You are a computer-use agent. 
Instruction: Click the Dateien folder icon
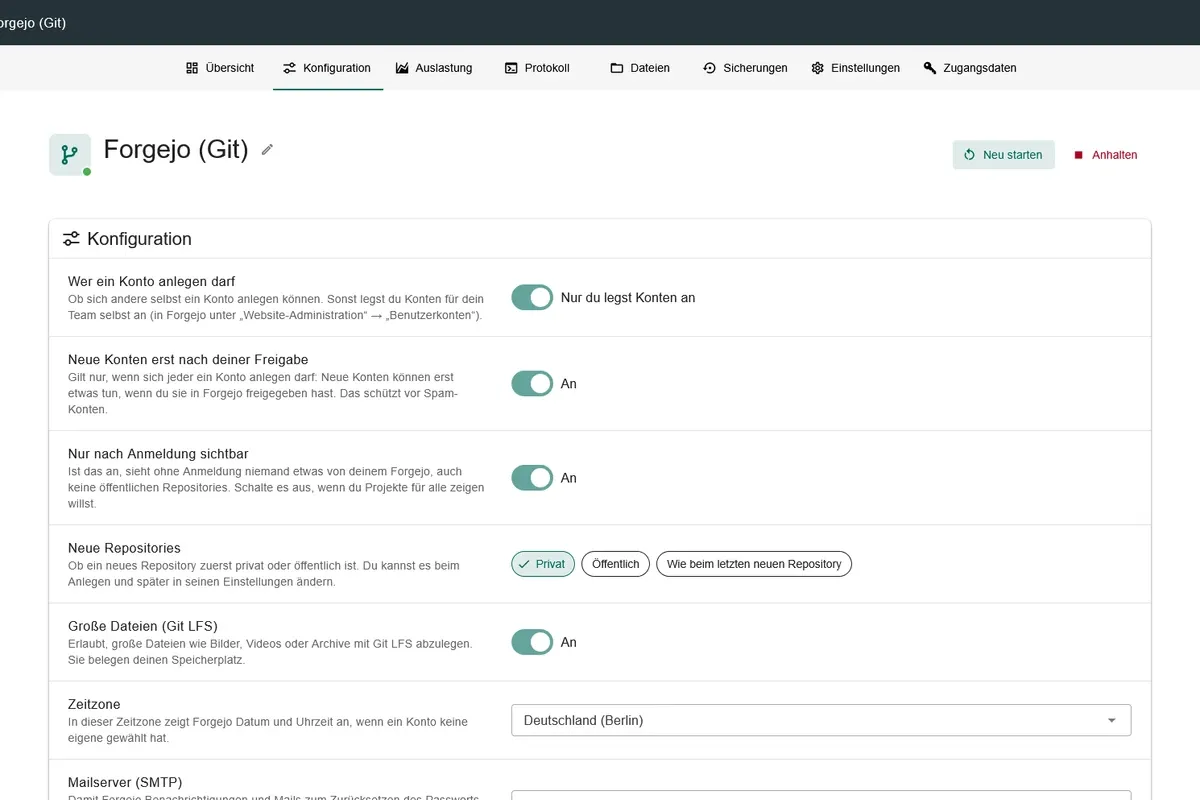click(617, 68)
